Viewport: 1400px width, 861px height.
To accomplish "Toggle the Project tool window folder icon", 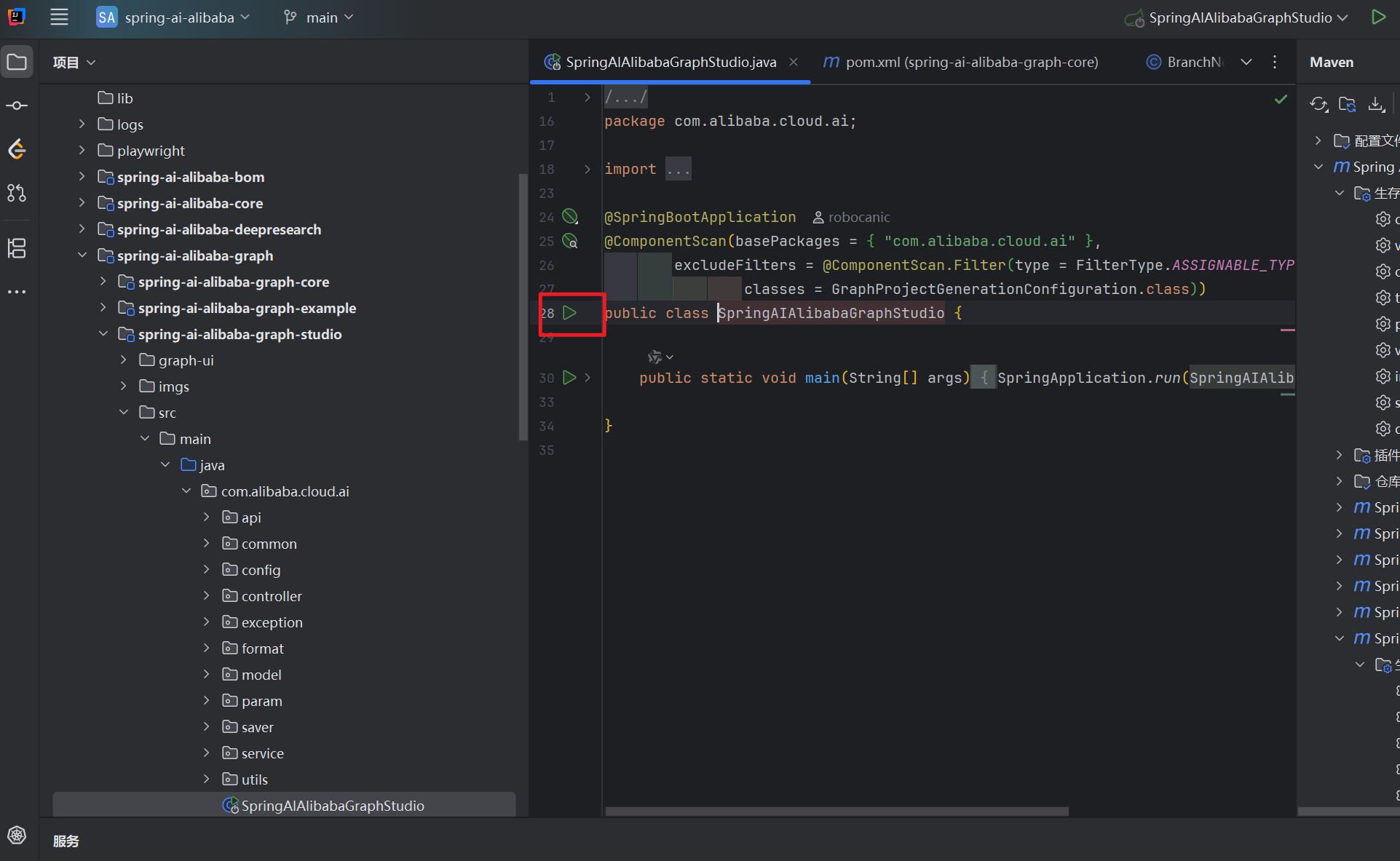I will pyautogui.click(x=17, y=63).
